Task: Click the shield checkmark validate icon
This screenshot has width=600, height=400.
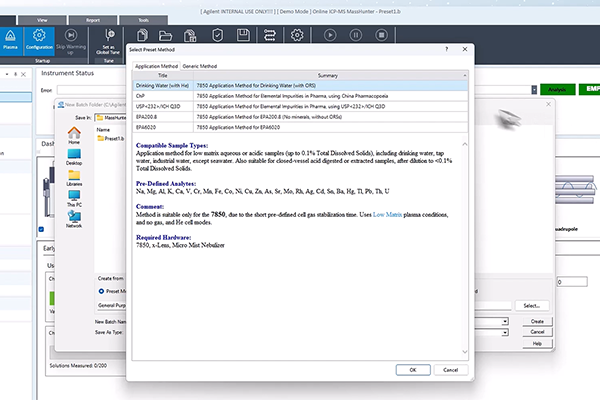Action: [217, 35]
